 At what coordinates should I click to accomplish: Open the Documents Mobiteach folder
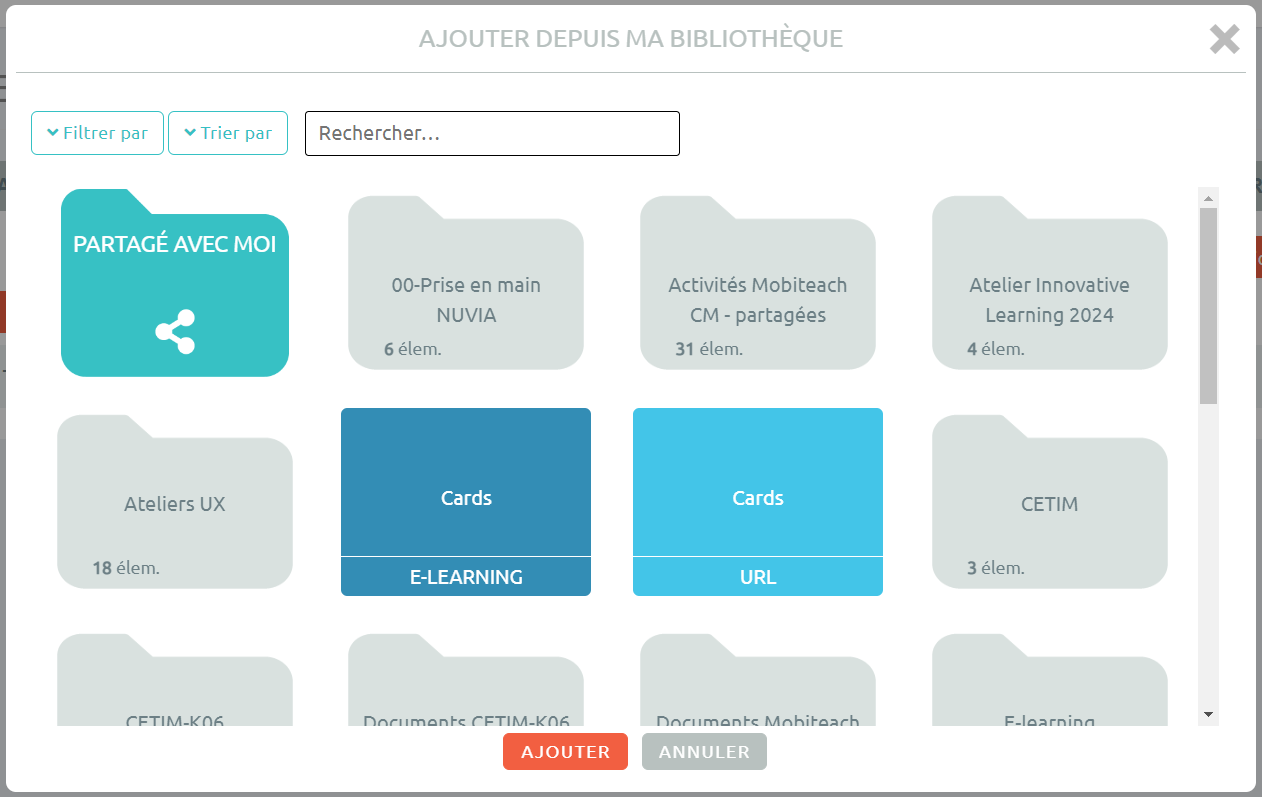coord(758,680)
